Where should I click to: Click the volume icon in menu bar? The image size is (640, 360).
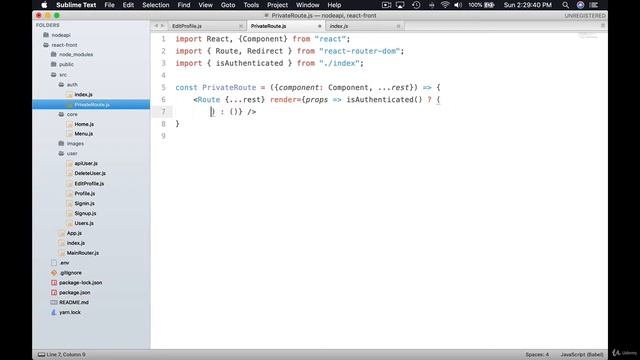pyautogui.click(x=458, y=5)
